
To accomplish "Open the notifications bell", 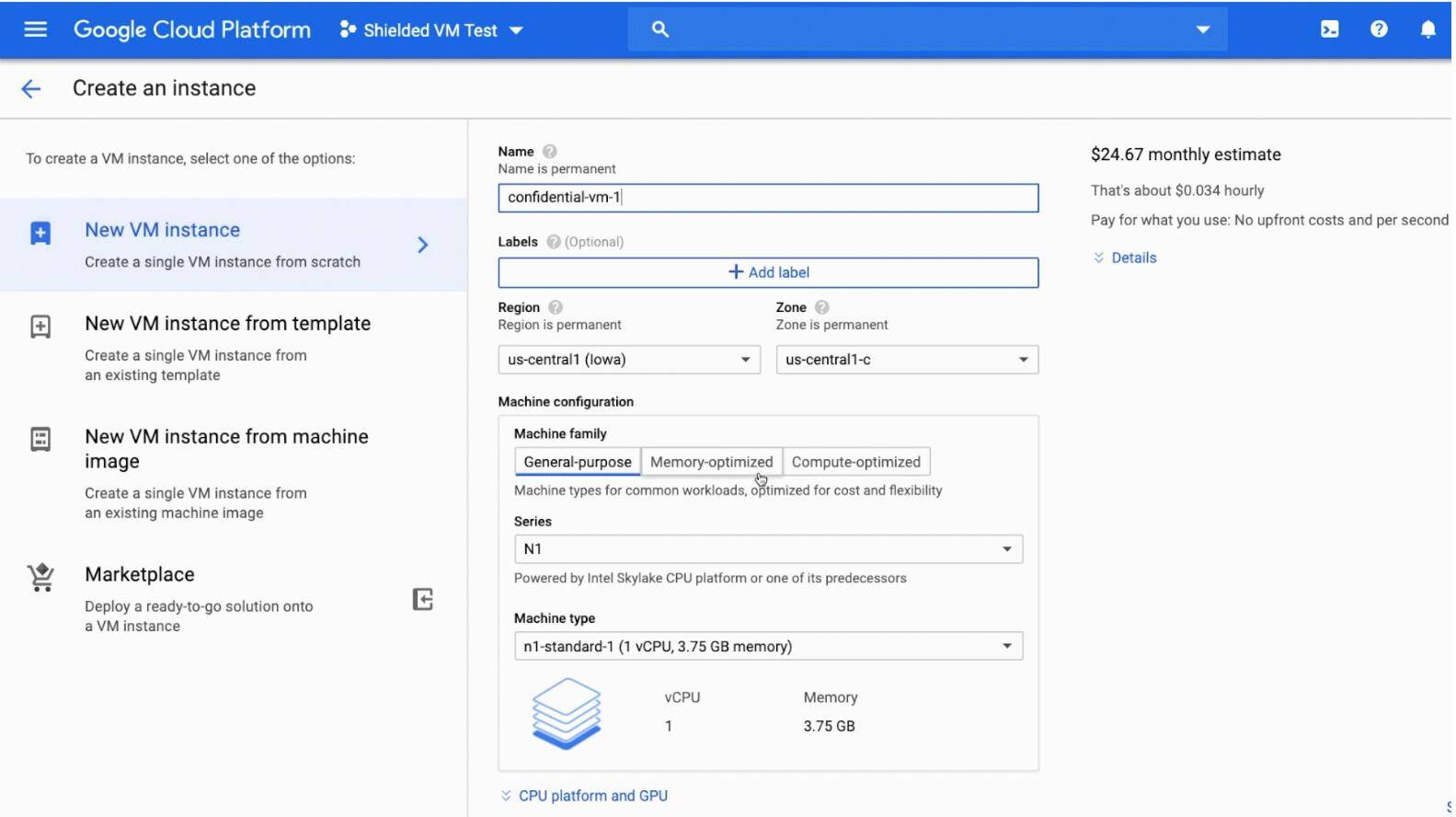I will [x=1427, y=29].
